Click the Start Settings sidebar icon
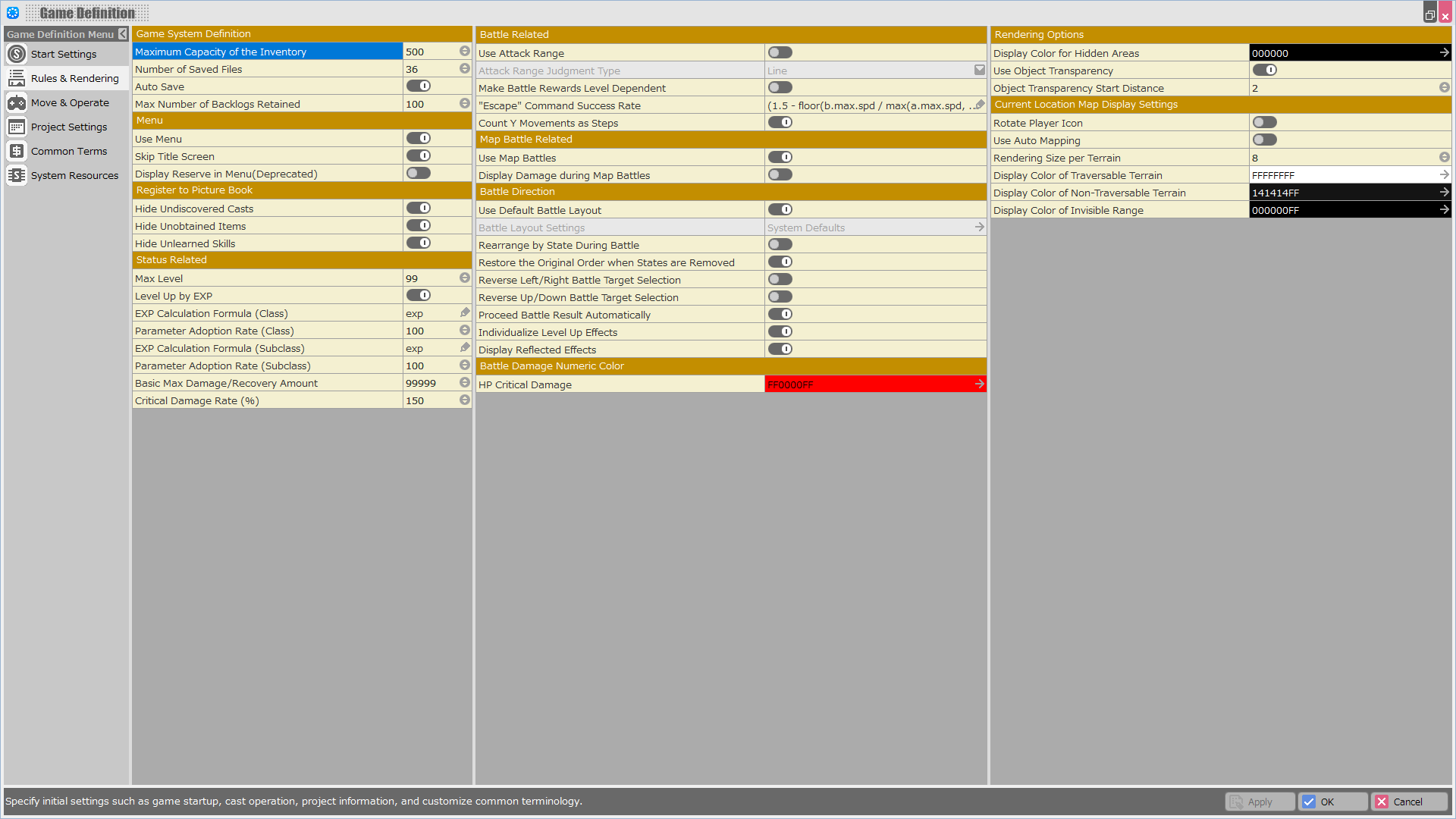 [x=17, y=54]
